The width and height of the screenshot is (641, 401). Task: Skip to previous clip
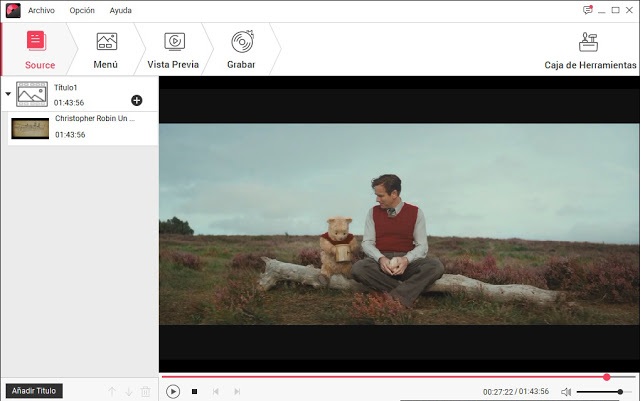(215, 392)
